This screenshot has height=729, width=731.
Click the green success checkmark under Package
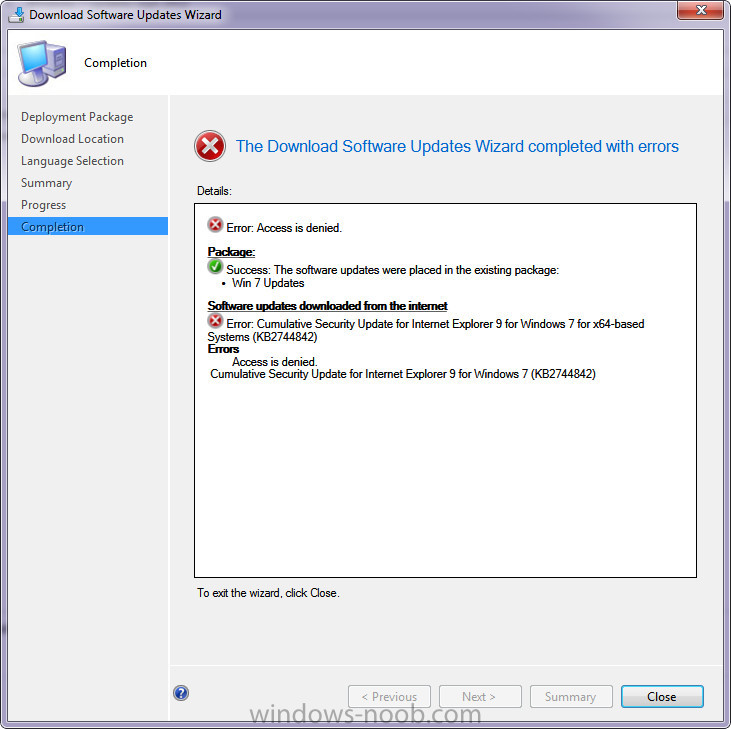point(215,267)
